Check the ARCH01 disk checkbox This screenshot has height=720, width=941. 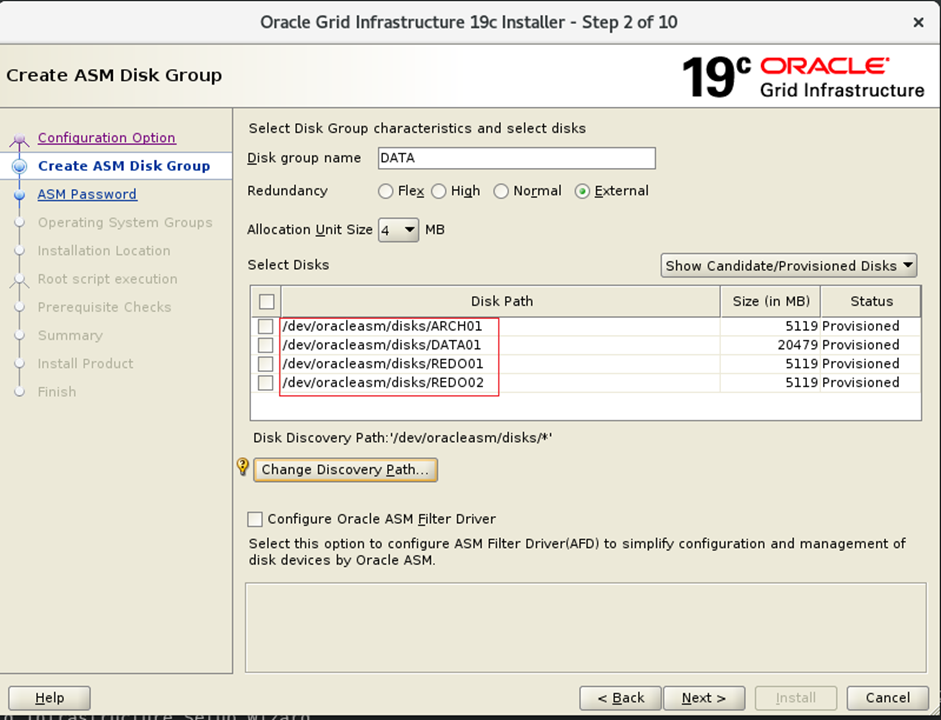265,326
